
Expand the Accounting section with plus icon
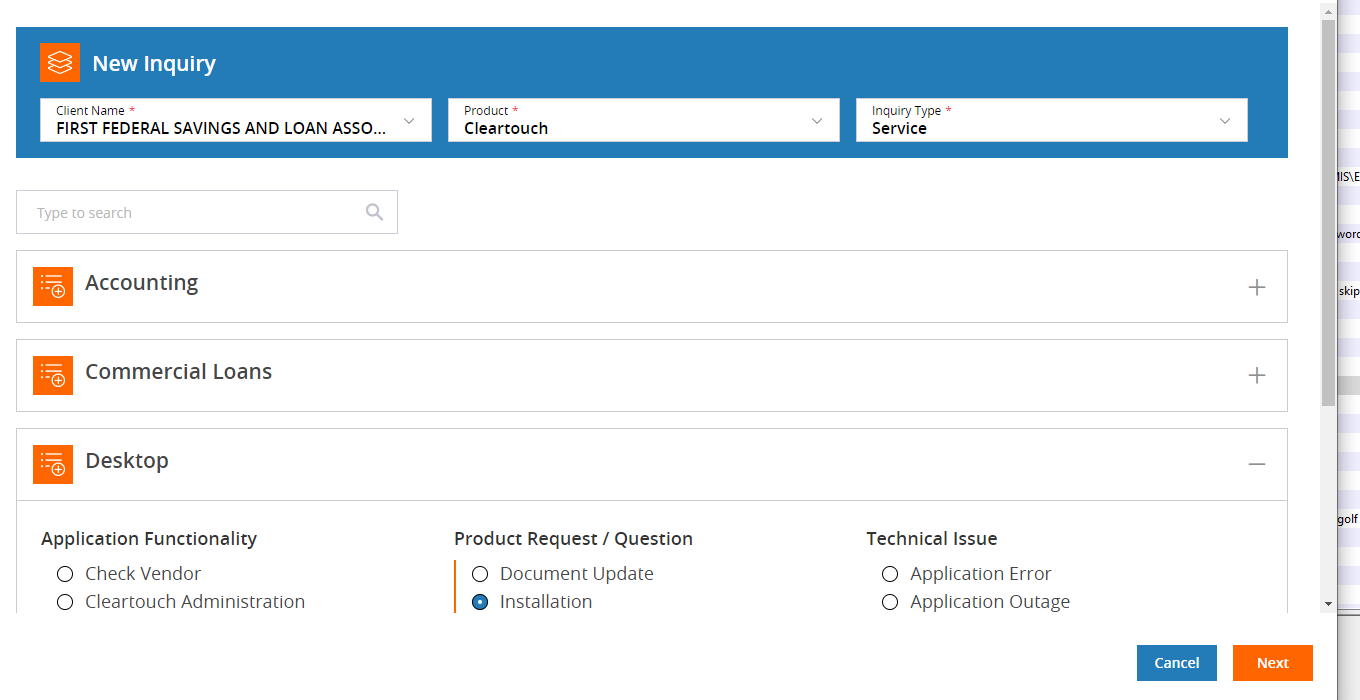pos(1257,287)
